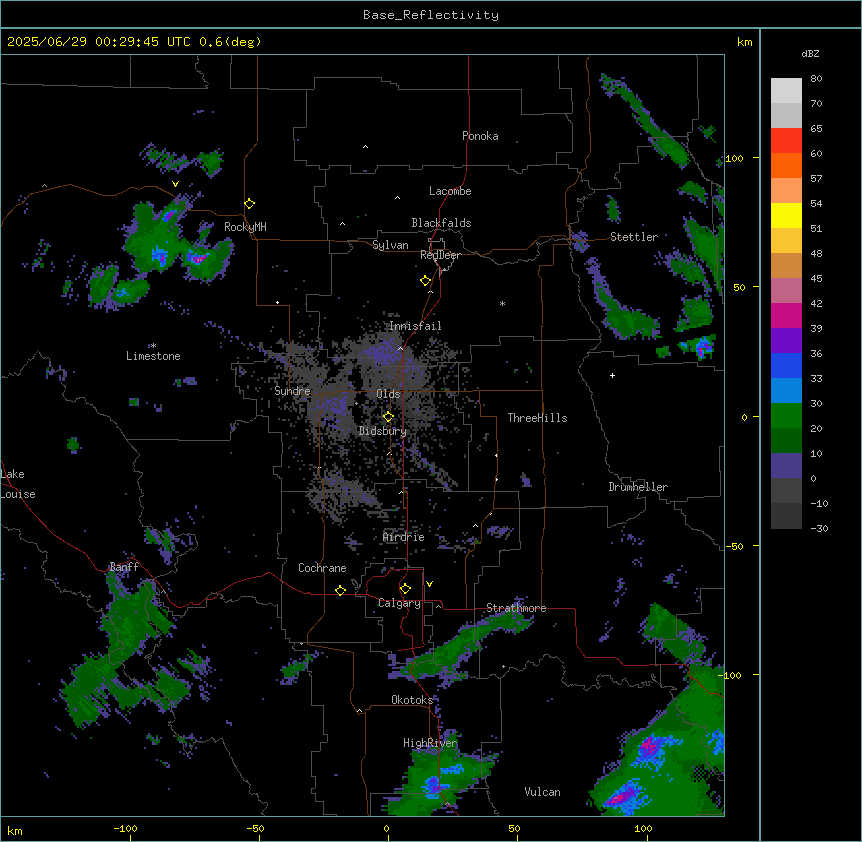Click the Strathmore label

pos(516,608)
